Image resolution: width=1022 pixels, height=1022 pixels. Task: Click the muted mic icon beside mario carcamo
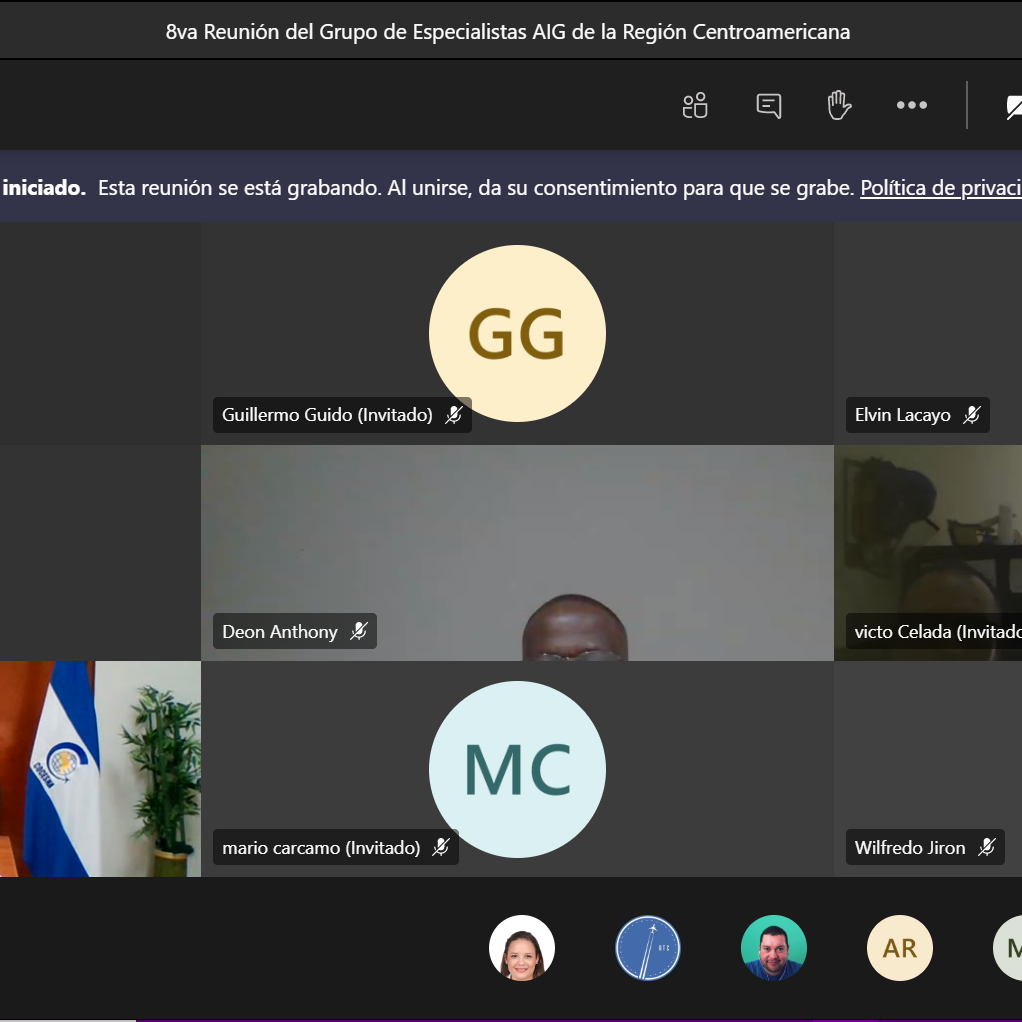coord(441,848)
